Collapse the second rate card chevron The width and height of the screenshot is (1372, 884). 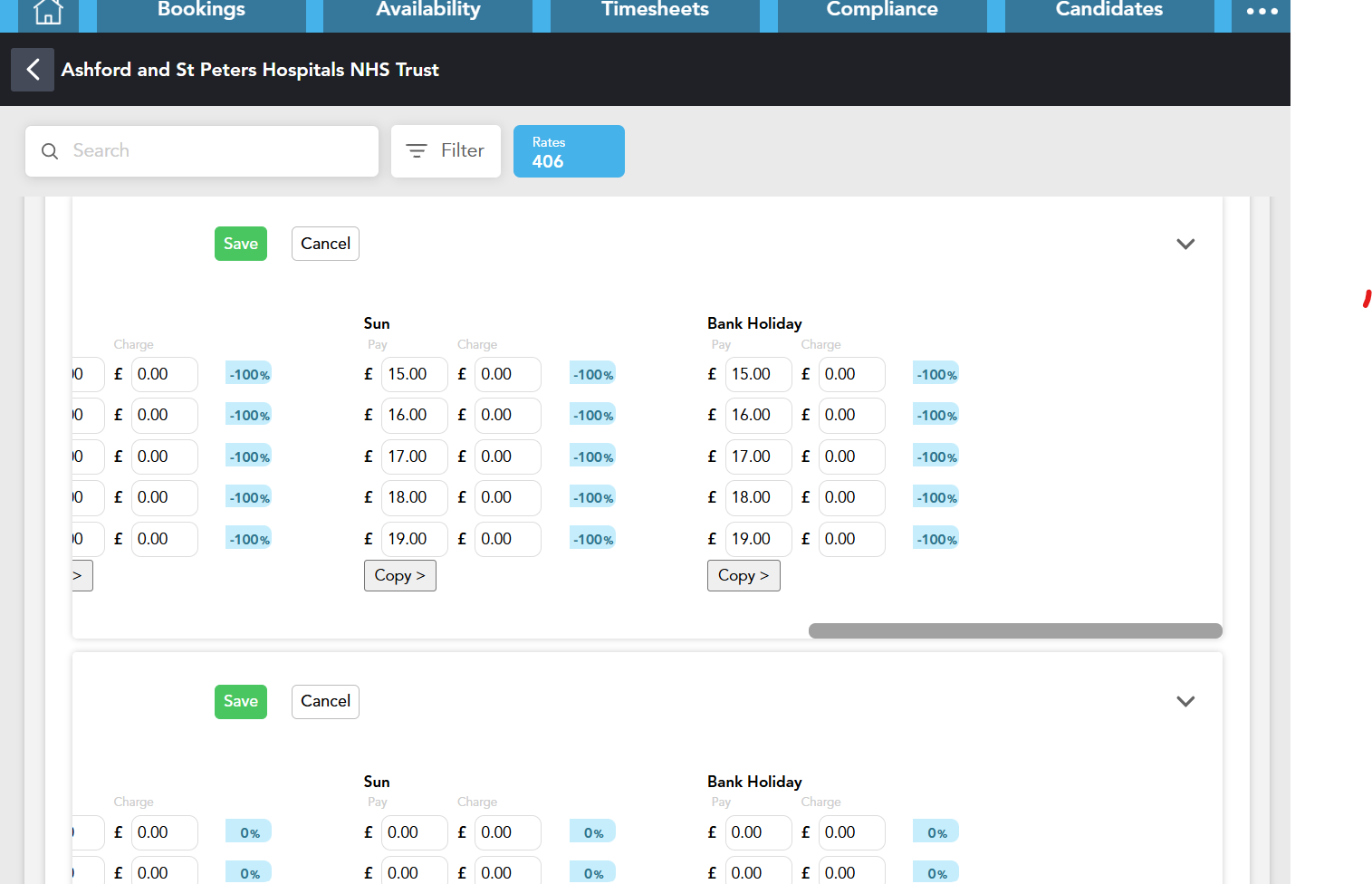coord(1185,701)
